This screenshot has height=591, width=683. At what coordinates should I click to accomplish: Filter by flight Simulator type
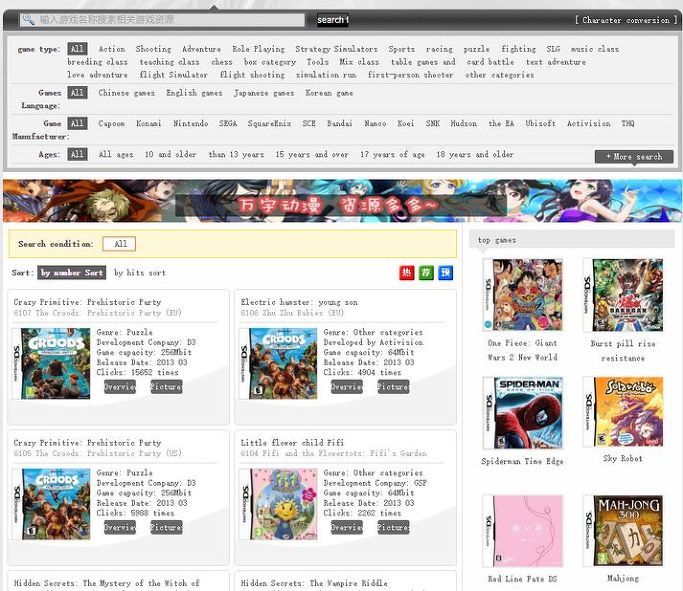pos(173,75)
